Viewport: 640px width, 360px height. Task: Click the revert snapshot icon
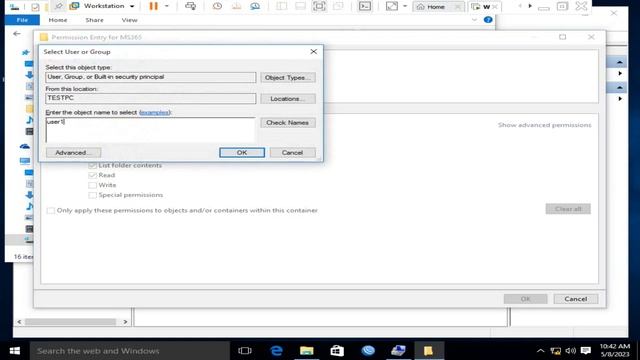pyautogui.click(x=236, y=6)
